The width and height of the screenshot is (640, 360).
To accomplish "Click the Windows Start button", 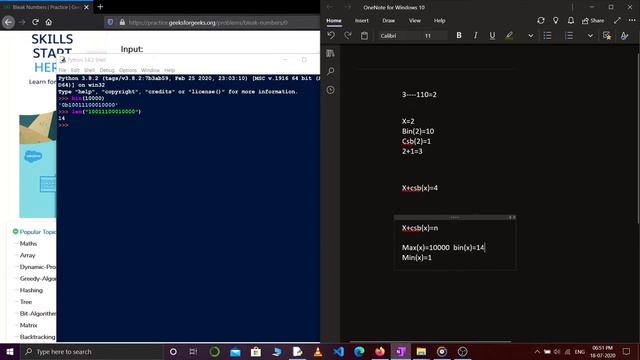I will [x=9, y=351].
